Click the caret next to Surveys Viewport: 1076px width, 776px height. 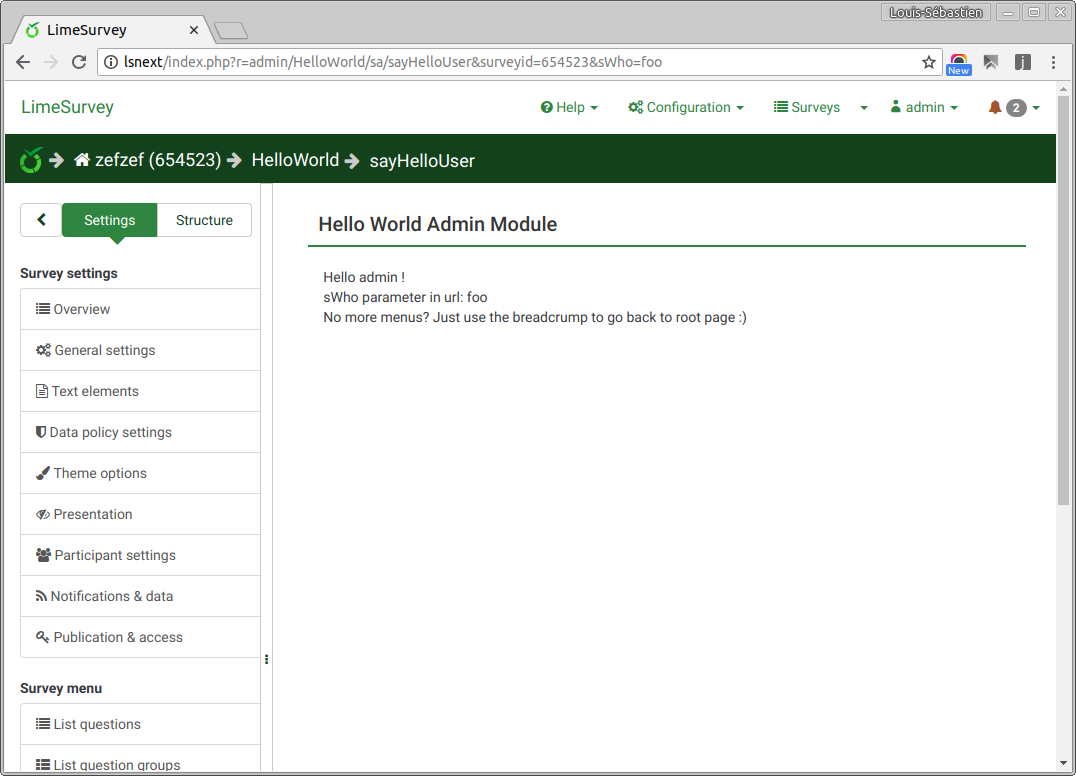(x=864, y=108)
